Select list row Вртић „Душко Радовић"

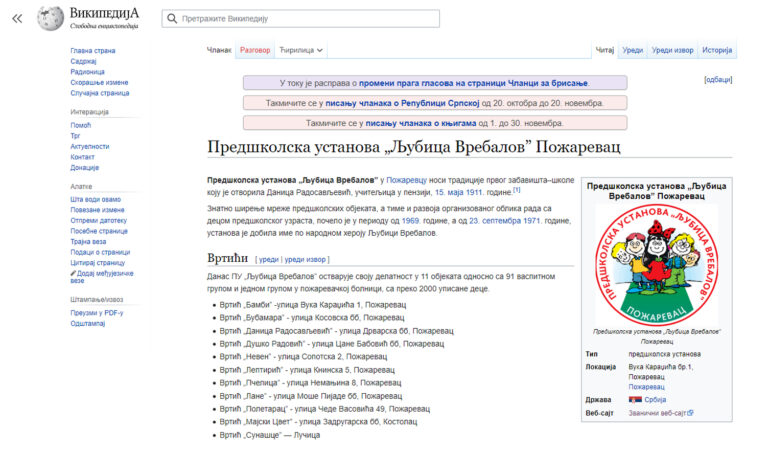(332, 344)
